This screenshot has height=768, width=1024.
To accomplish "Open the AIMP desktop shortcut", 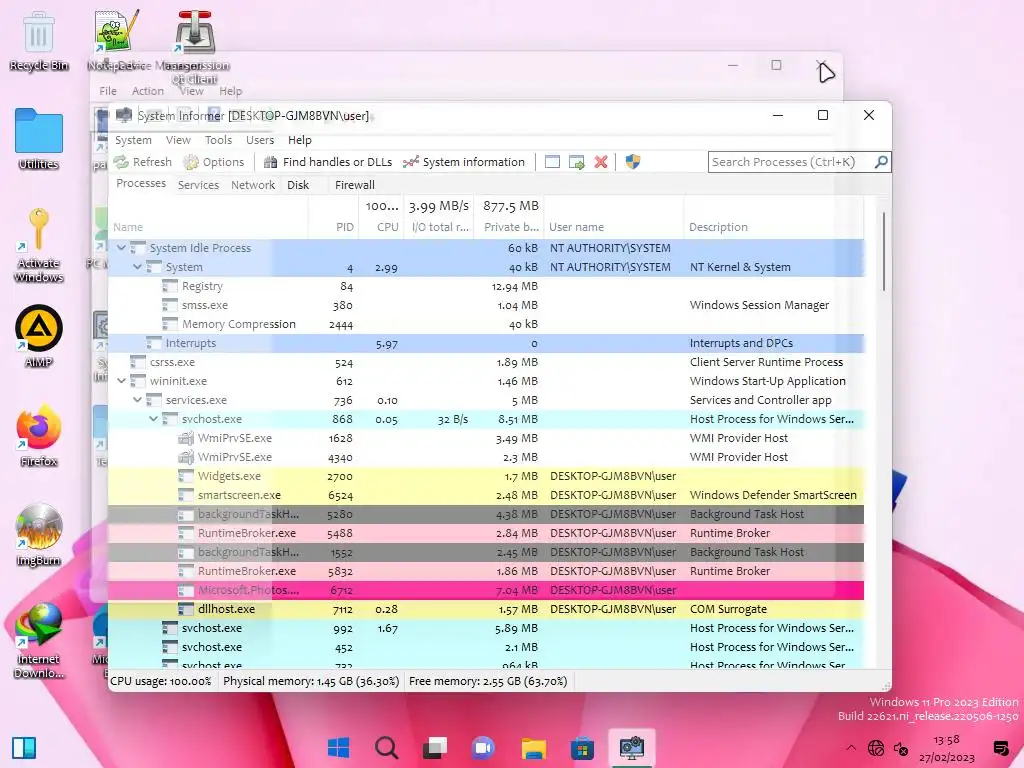I will (x=39, y=336).
